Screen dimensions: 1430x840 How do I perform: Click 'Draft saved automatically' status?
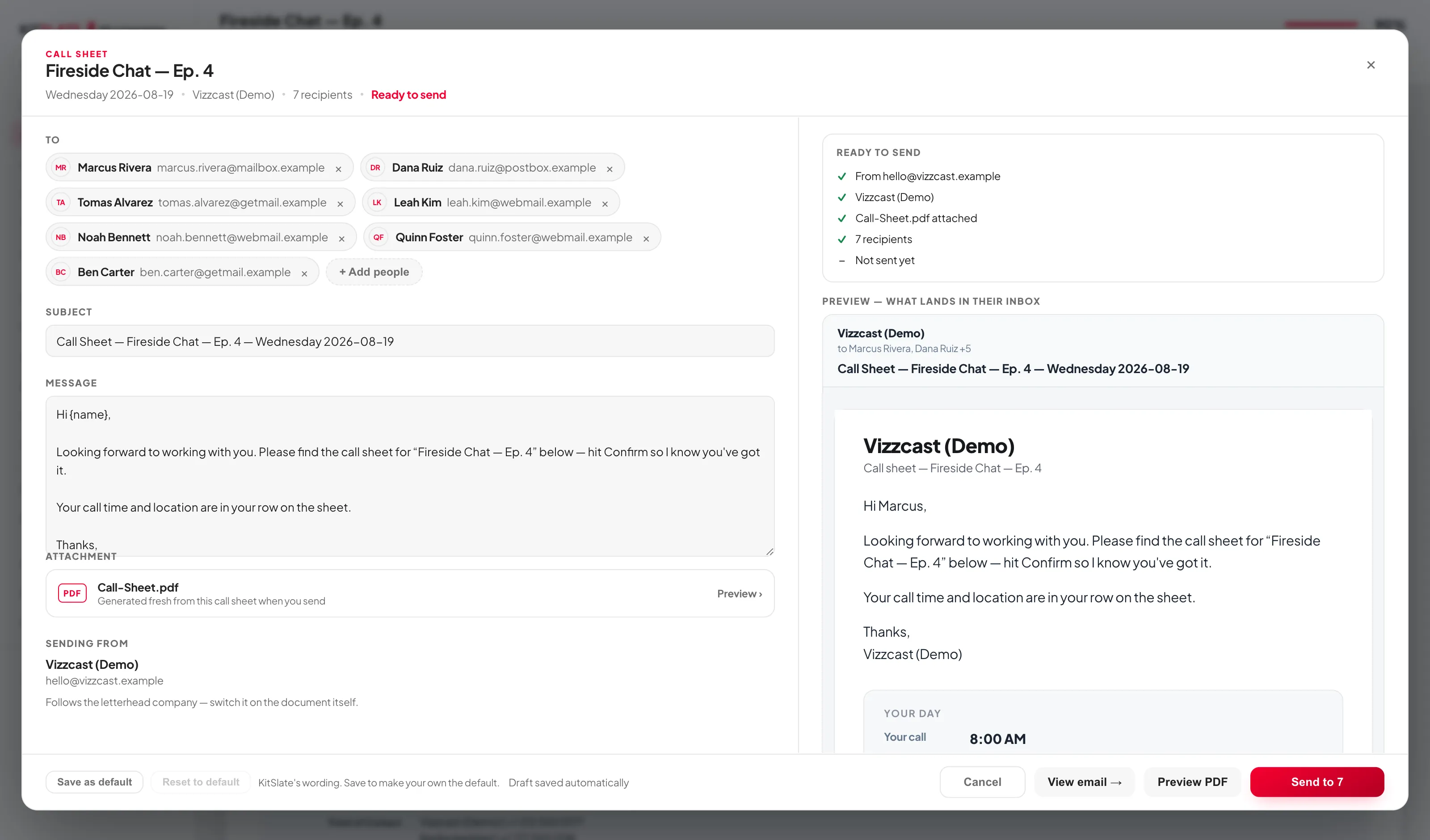coord(568,783)
